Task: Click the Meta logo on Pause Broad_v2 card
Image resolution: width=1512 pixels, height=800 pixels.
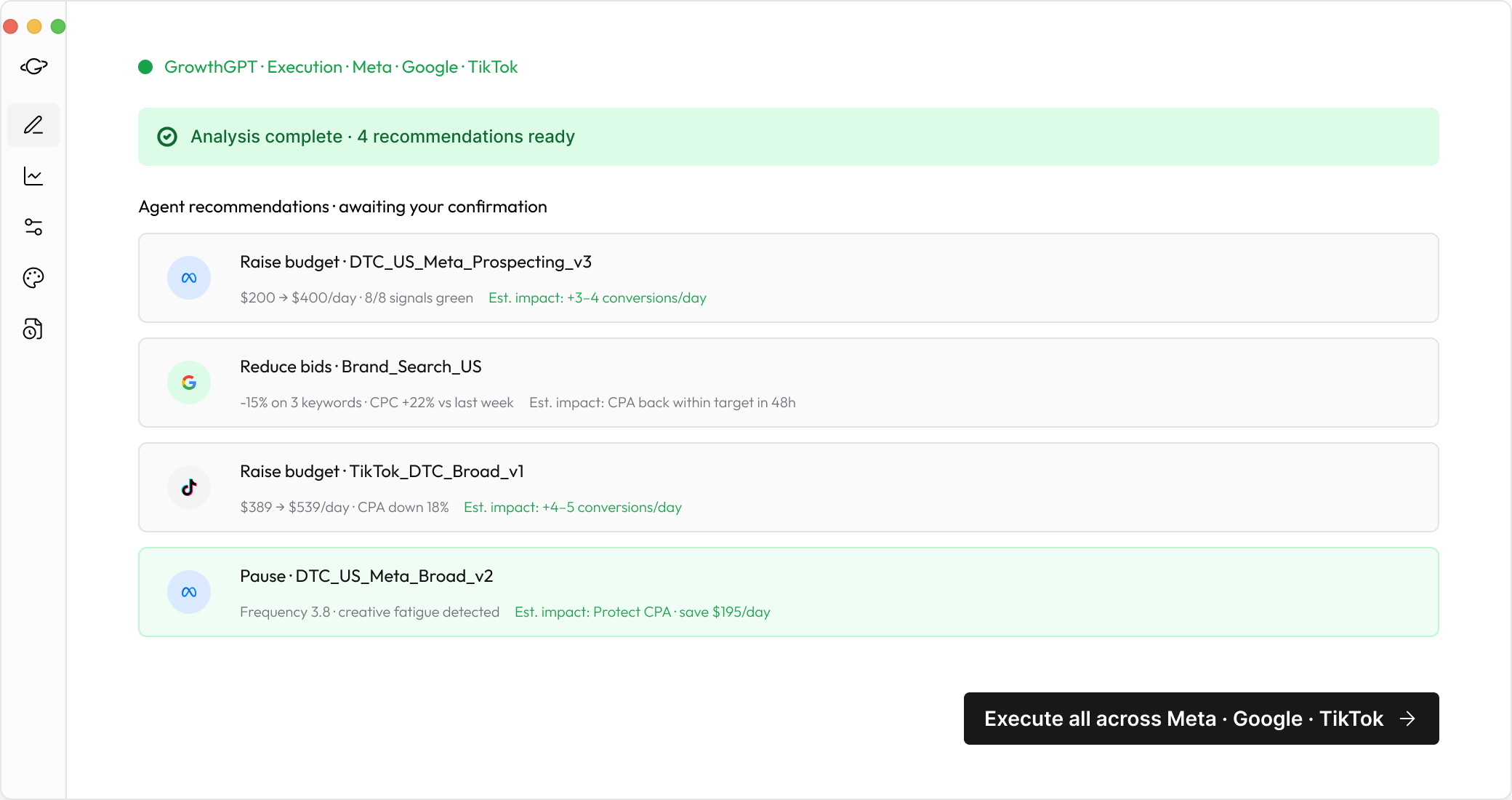Action: 189,592
